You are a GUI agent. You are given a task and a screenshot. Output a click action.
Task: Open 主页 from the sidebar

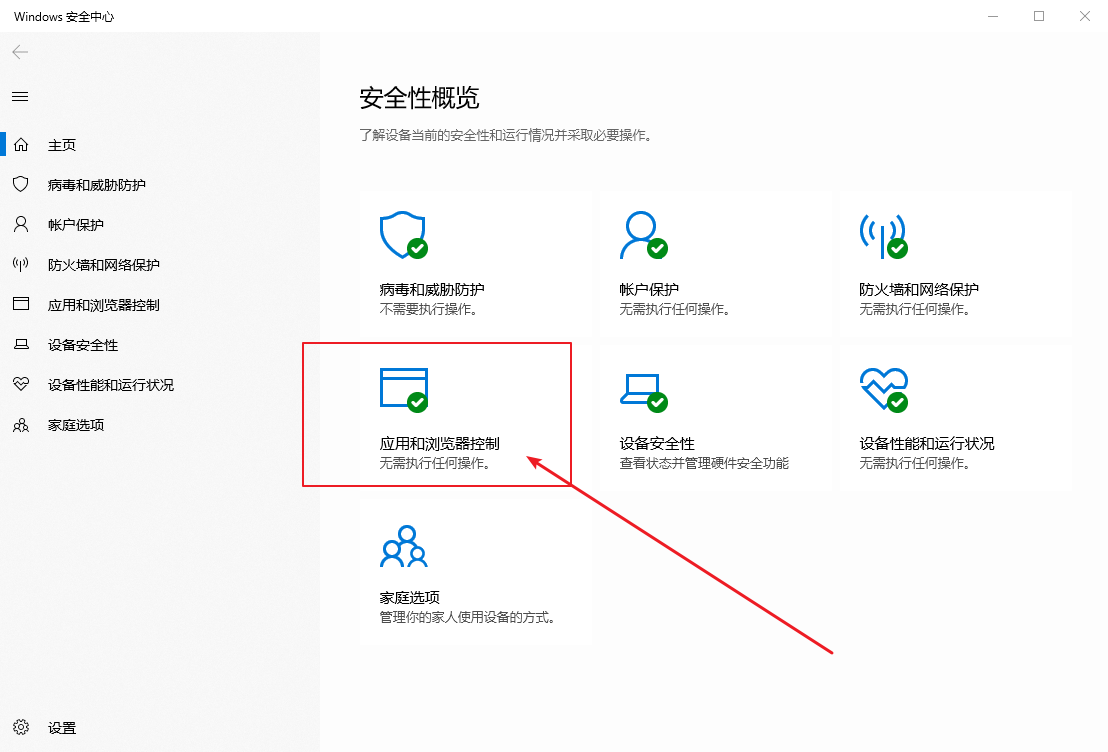point(60,144)
